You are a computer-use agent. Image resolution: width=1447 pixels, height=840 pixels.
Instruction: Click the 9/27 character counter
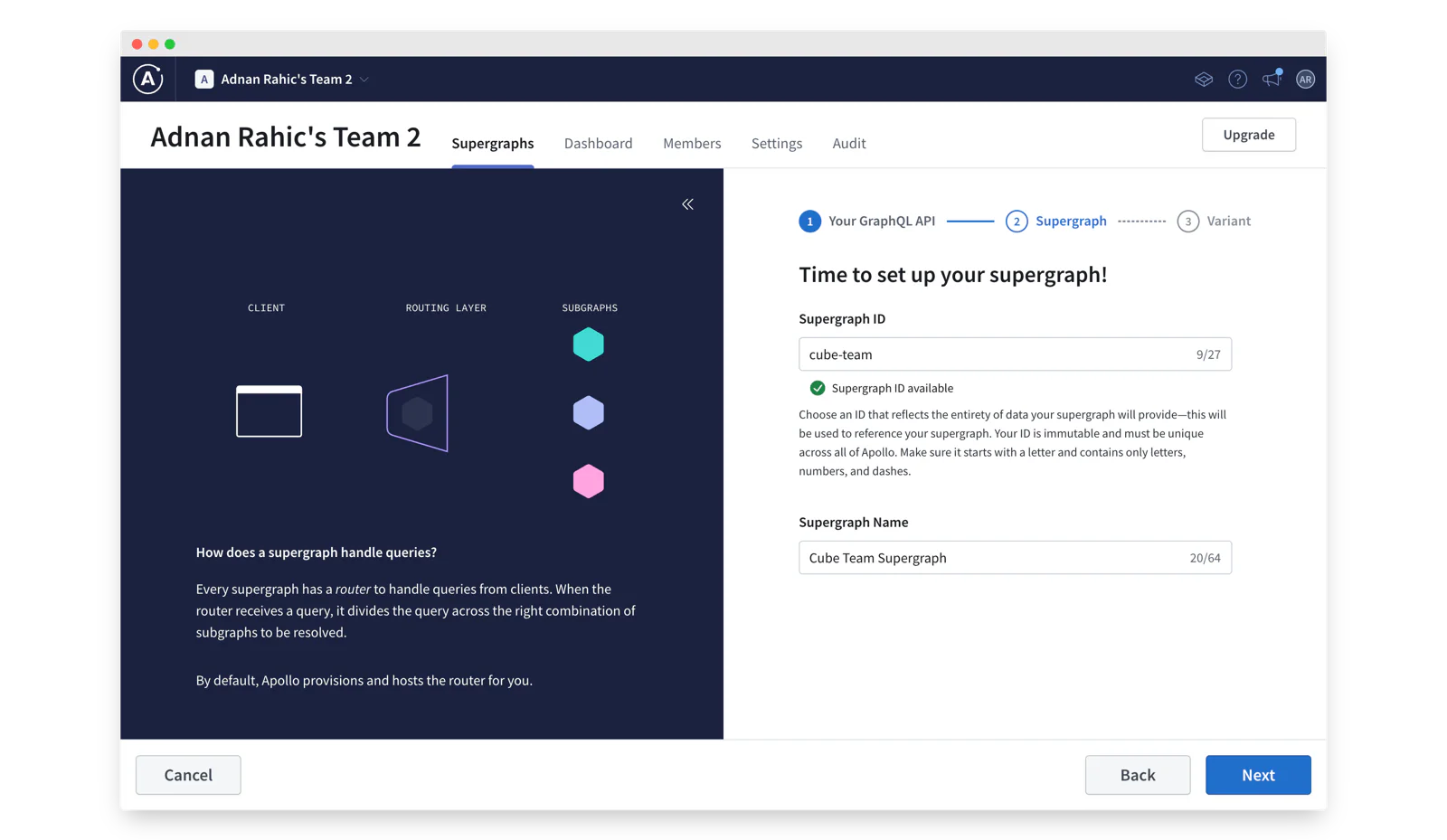point(1208,354)
